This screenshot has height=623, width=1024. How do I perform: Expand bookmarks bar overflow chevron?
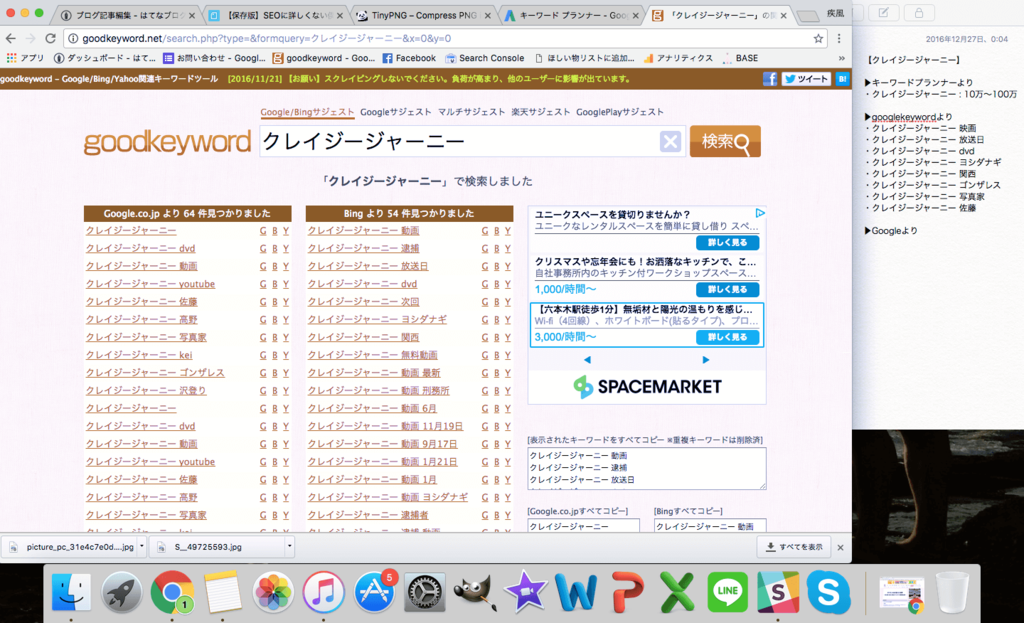point(841,58)
